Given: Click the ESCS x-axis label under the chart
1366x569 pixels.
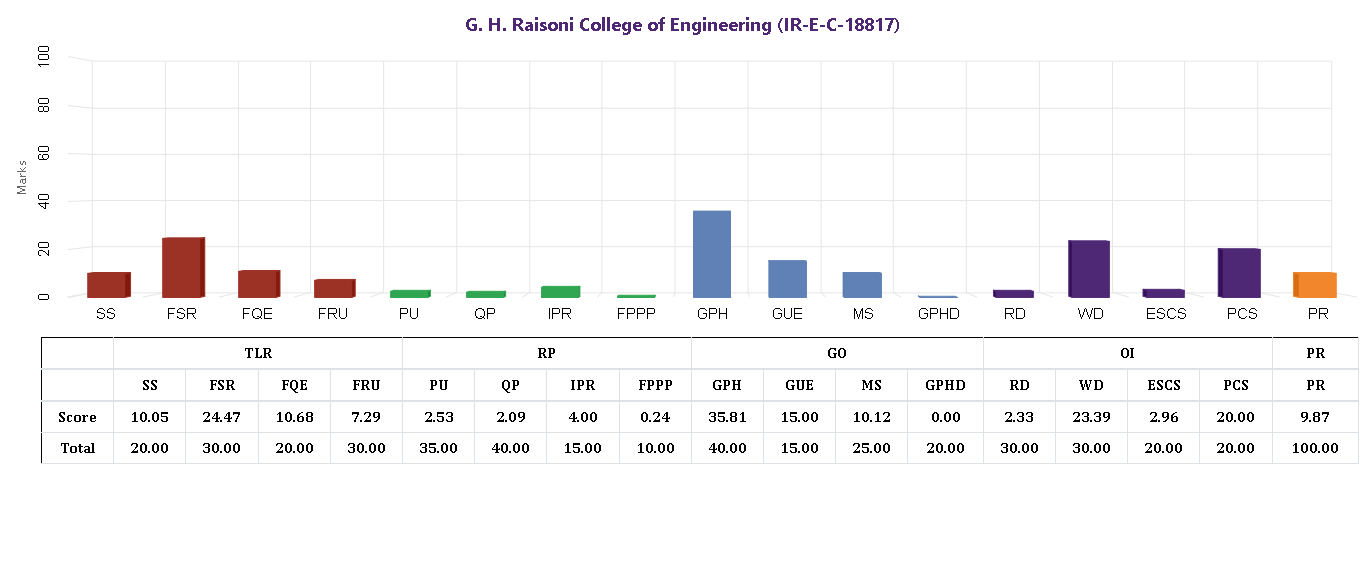Looking at the screenshot, I should coord(1164,314).
